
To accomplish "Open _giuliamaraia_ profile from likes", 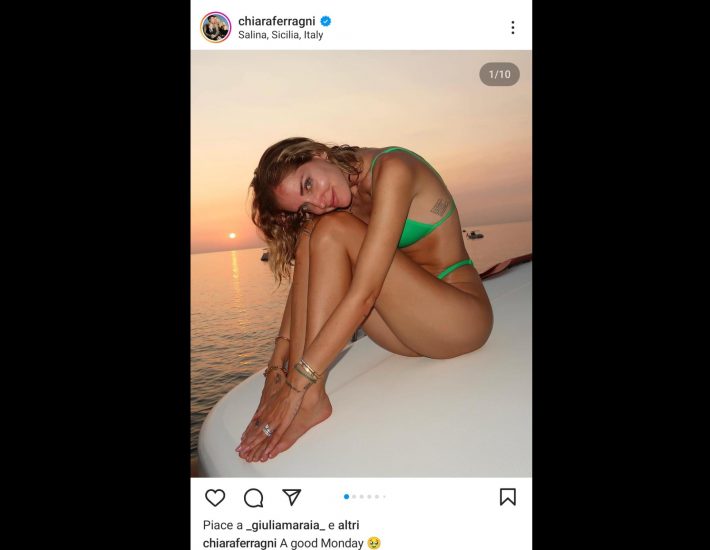I will (x=285, y=525).
